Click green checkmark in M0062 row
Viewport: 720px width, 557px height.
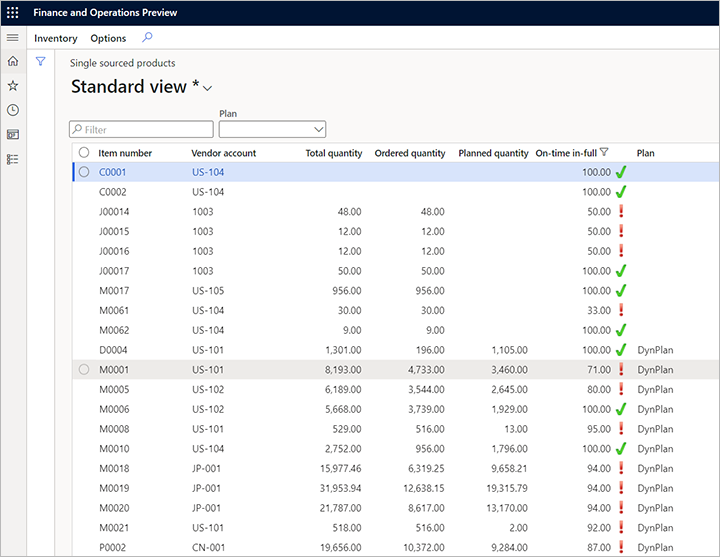(621, 330)
